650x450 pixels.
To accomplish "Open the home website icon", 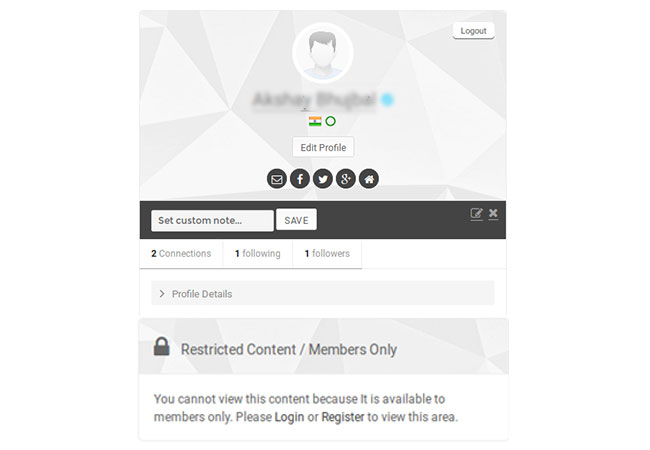I will coord(369,179).
